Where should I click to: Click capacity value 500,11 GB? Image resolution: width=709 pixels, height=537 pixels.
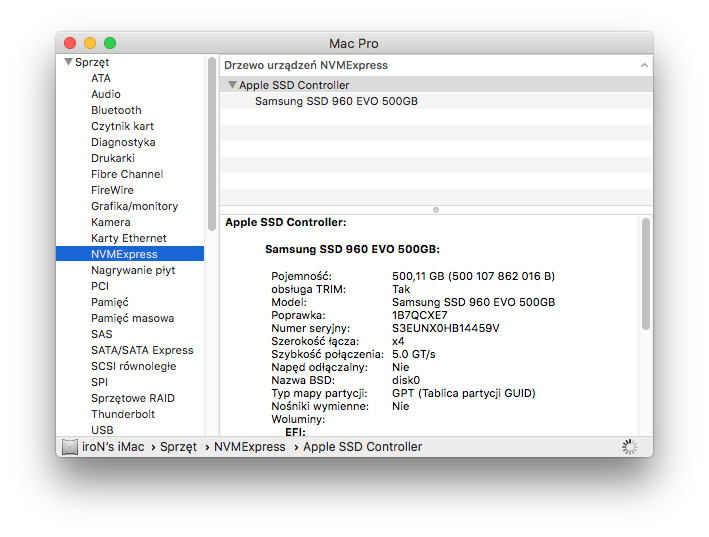418,276
